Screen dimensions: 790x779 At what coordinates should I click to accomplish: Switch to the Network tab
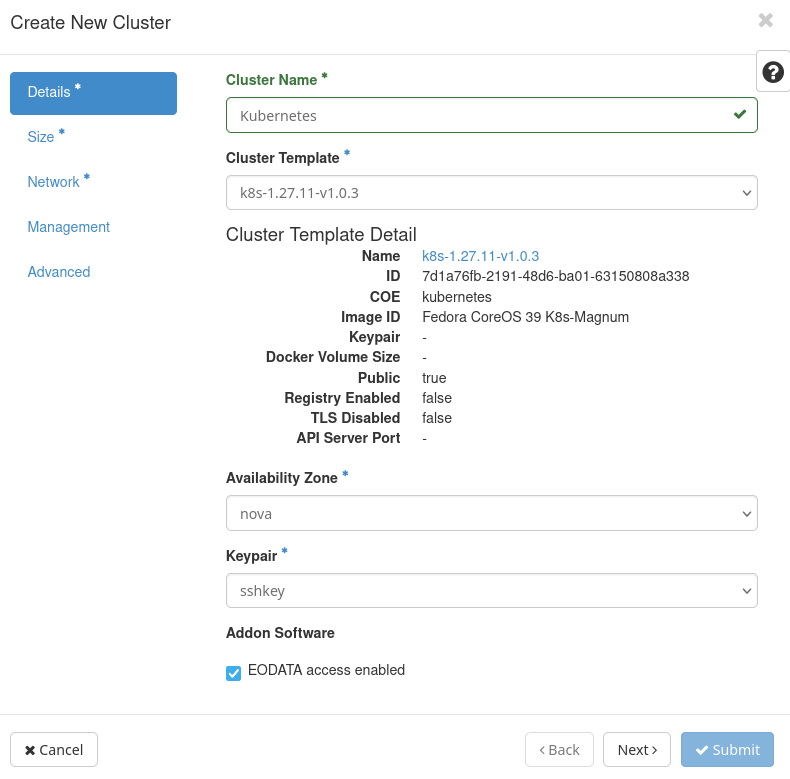[x=53, y=182]
